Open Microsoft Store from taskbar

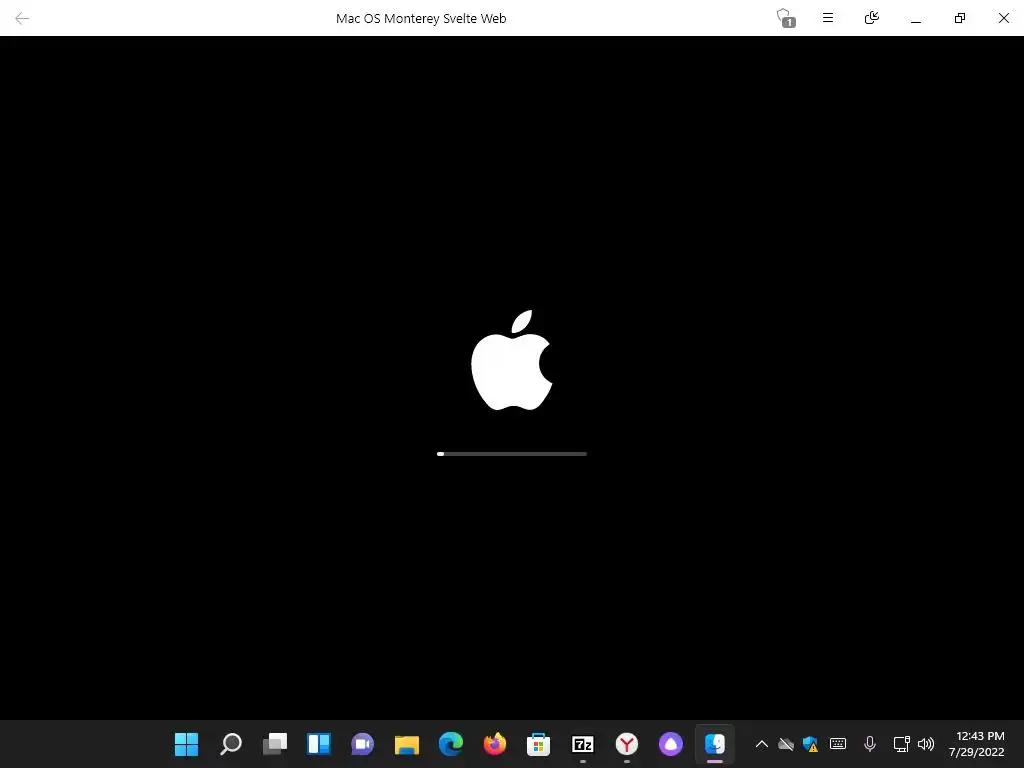[x=538, y=744]
